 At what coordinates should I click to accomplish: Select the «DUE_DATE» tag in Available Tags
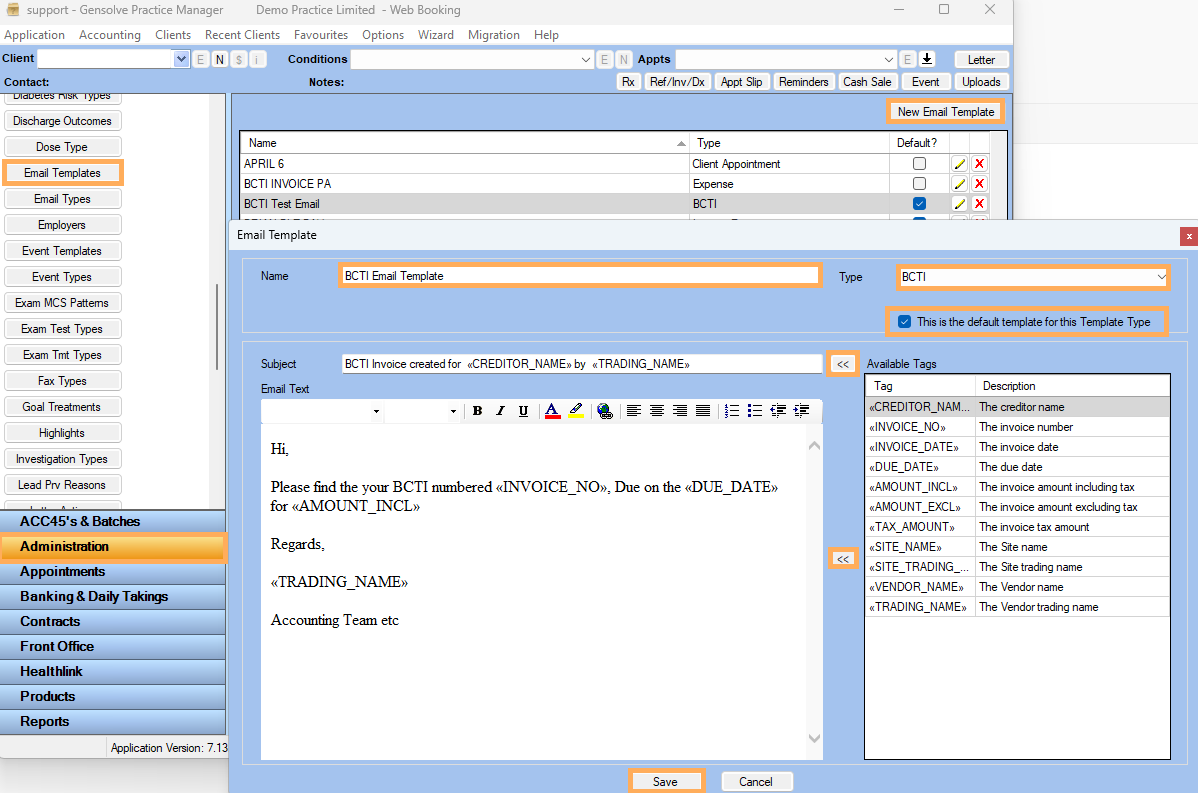pyautogui.click(x=908, y=466)
